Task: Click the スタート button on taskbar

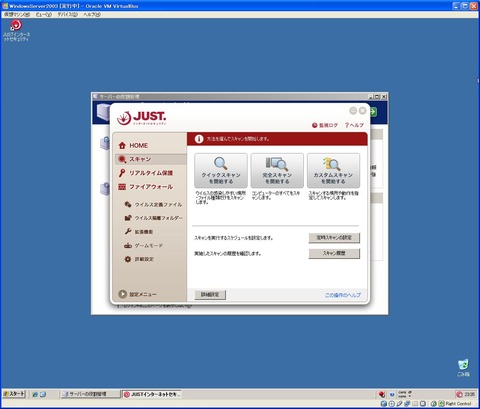Action: coord(14,394)
